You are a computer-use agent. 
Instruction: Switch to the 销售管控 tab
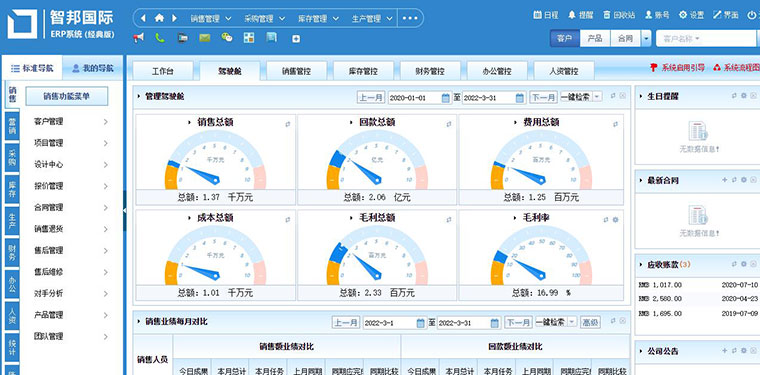[x=297, y=71]
